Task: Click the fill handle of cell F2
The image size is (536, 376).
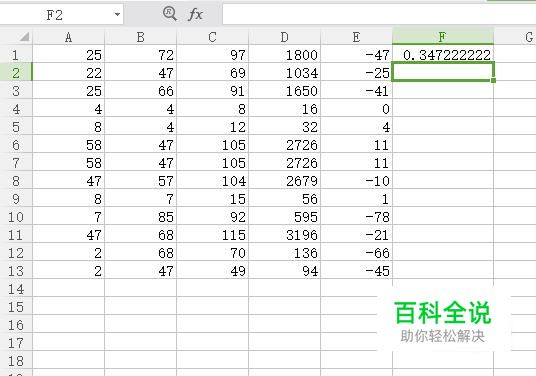Action: tap(493, 80)
